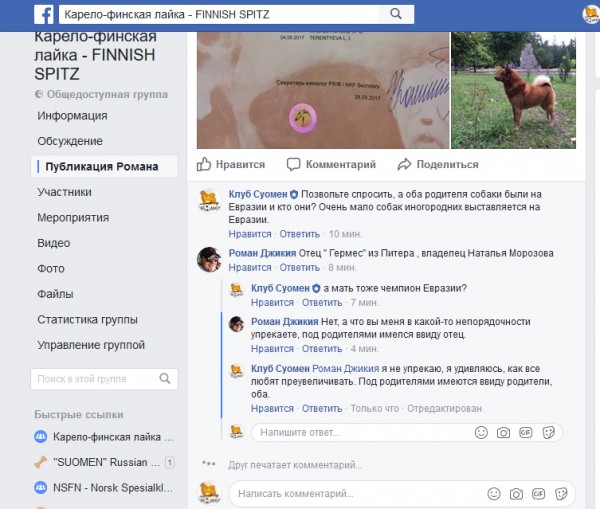600x509 pixels.
Task: Add GIF in main comment field
Action: point(538,494)
